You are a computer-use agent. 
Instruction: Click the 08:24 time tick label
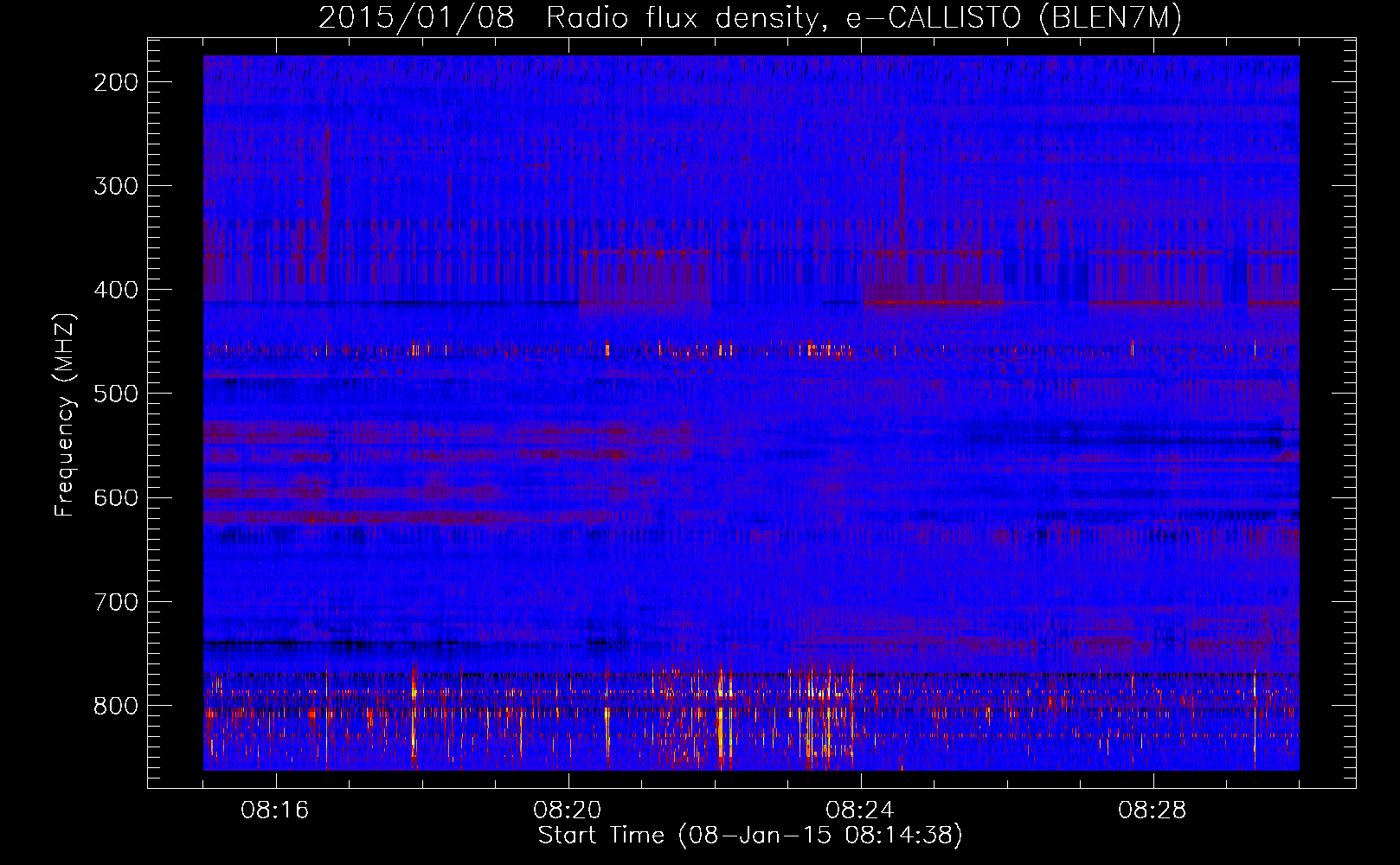click(x=860, y=811)
